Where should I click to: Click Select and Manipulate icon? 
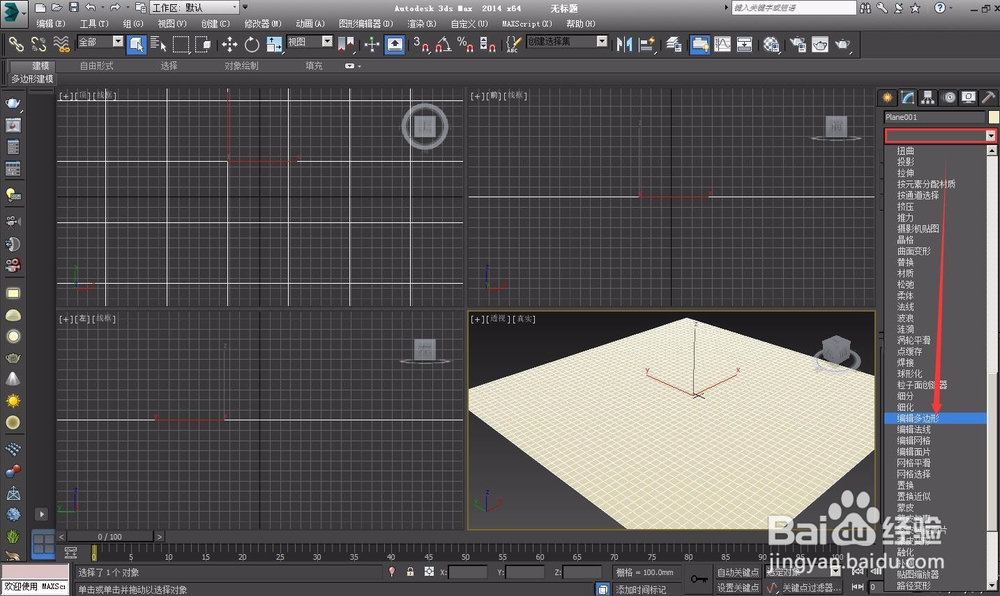pyautogui.click(x=372, y=44)
